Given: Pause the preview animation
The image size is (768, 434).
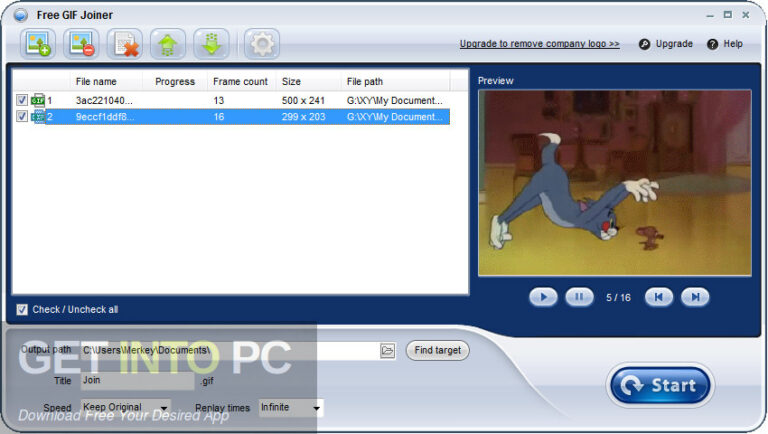Looking at the screenshot, I should (x=579, y=297).
